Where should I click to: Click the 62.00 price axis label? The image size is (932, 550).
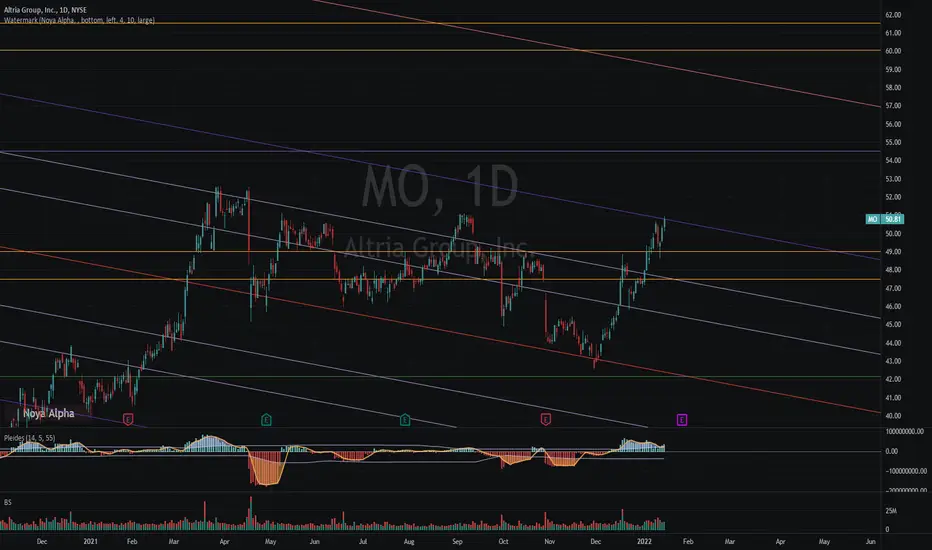click(893, 15)
